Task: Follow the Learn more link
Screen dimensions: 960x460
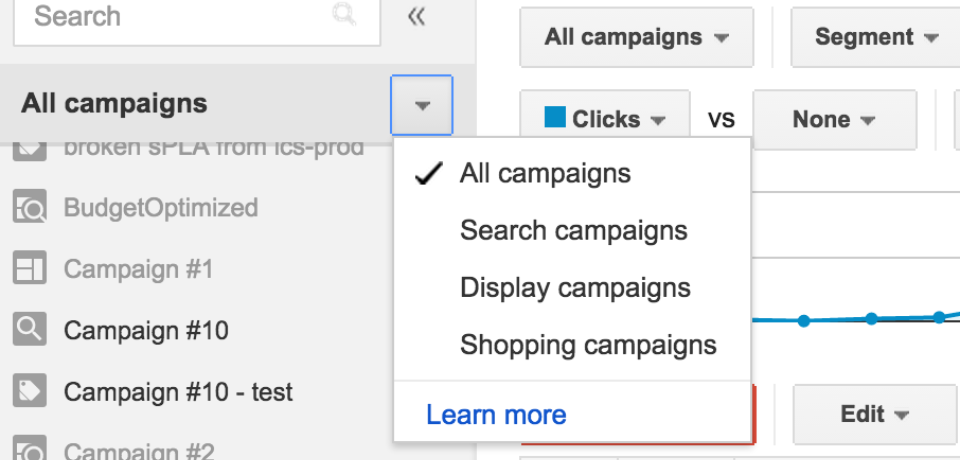Action: tap(496, 415)
